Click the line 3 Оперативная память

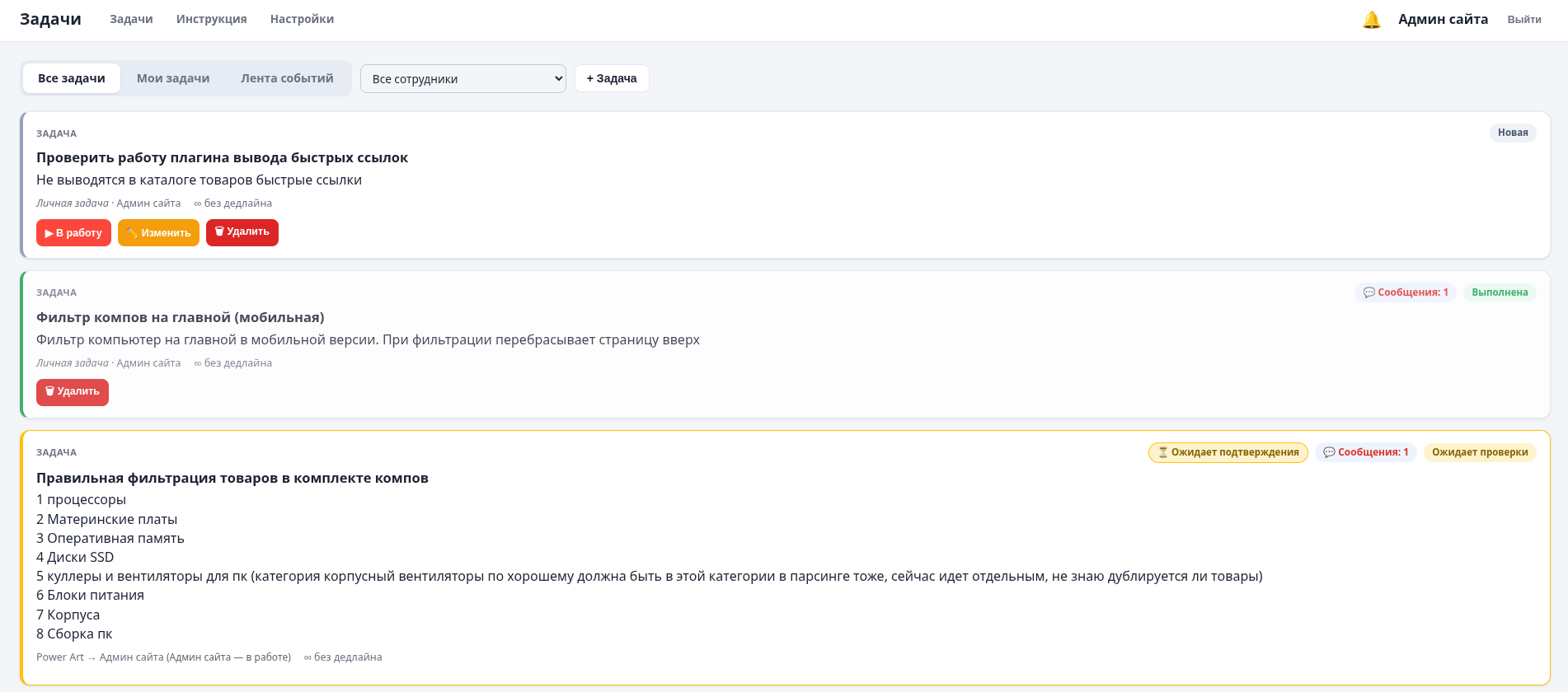pyautogui.click(x=110, y=538)
